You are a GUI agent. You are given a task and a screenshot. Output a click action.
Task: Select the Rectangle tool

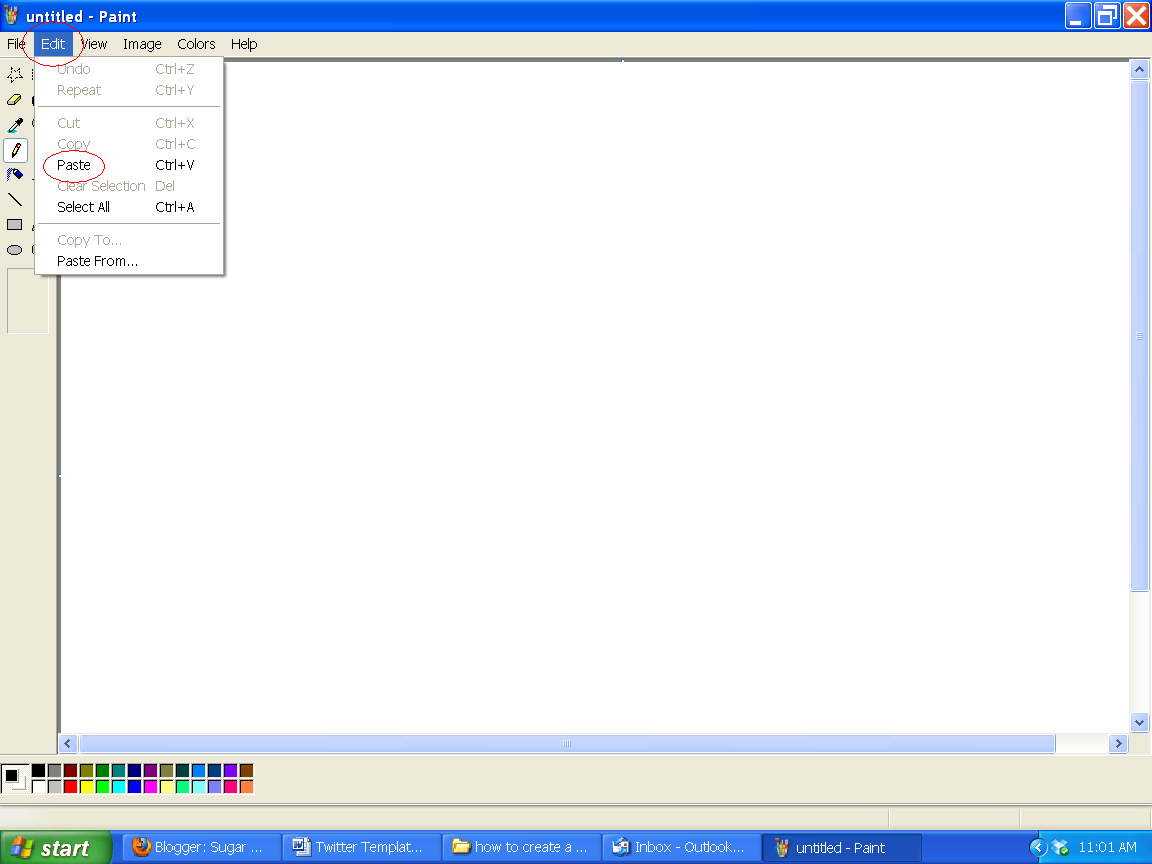14,224
